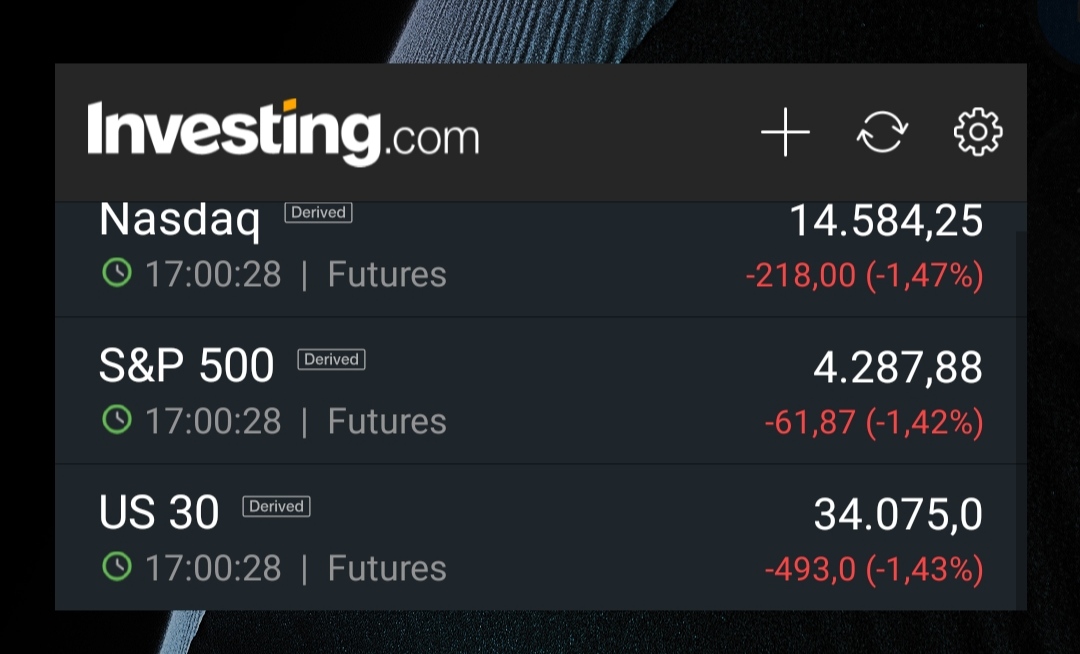Tap the clock icon in S&P 500 row
This screenshot has height=654, width=1080.
pos(117,420)
